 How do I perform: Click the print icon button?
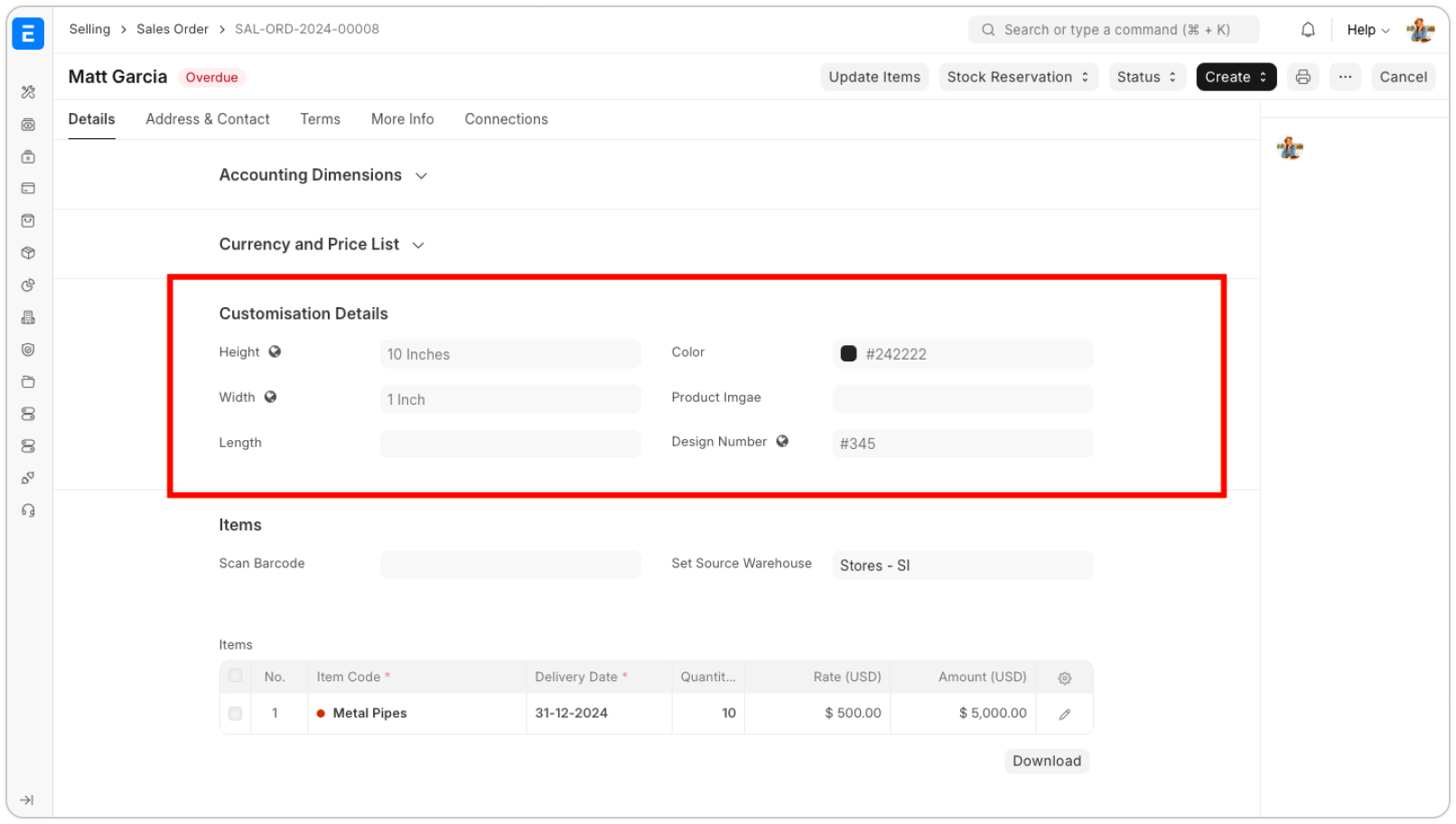click(1302, 77)
